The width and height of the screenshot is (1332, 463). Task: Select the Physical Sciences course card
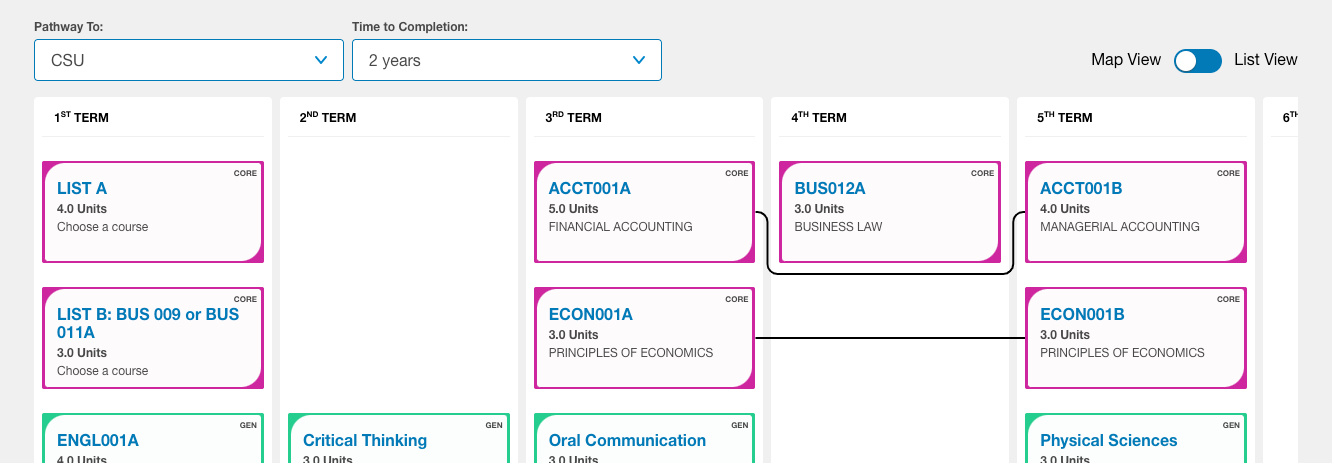(x=1135, y=440)
